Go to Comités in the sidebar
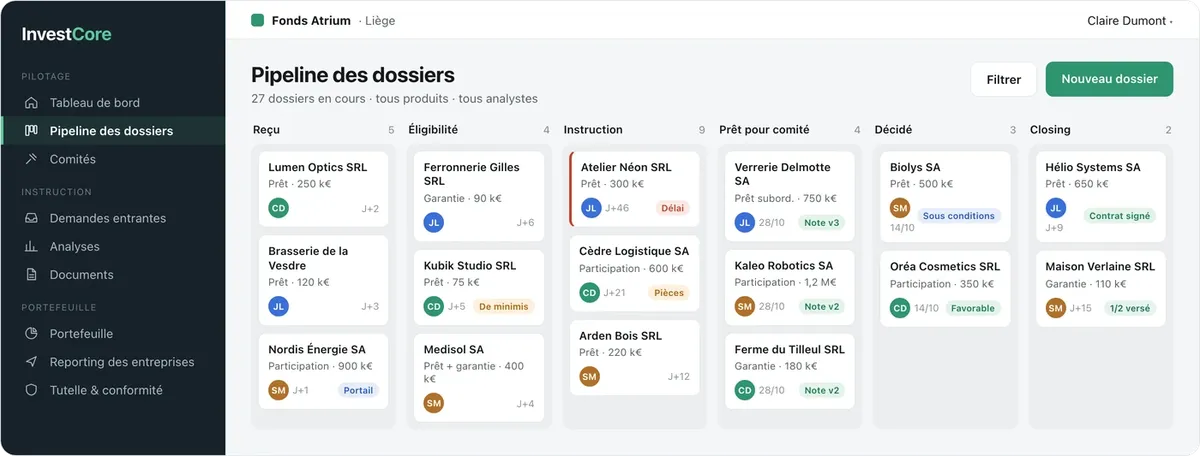 click(112, 159)
